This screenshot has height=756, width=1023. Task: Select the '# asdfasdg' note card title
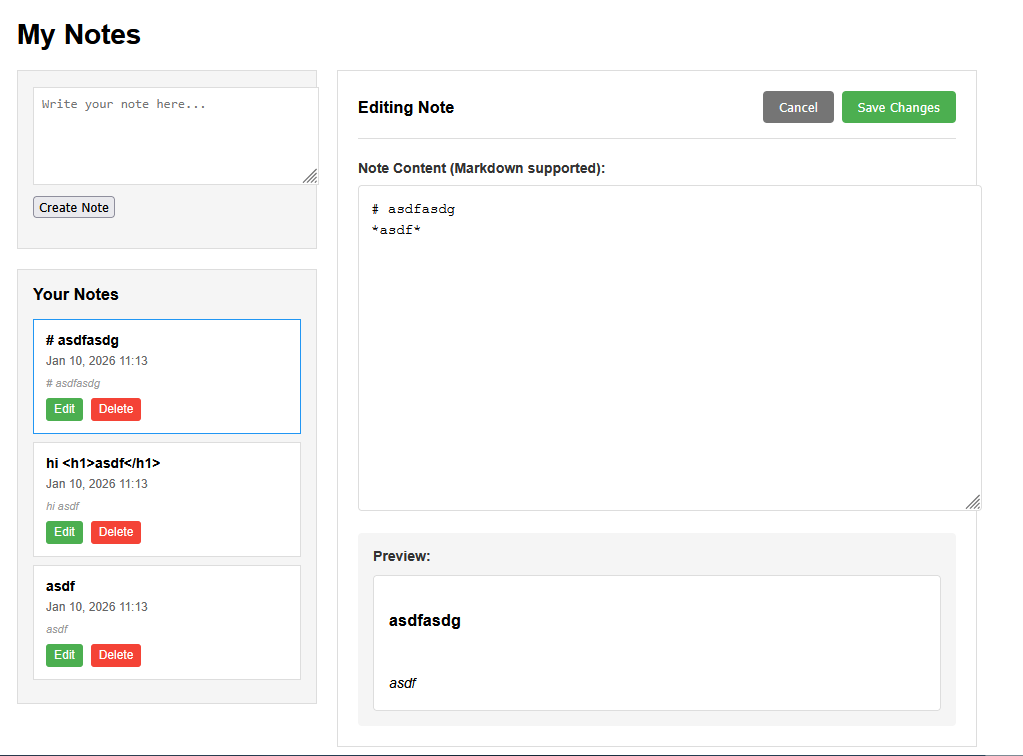coord(82,340)
